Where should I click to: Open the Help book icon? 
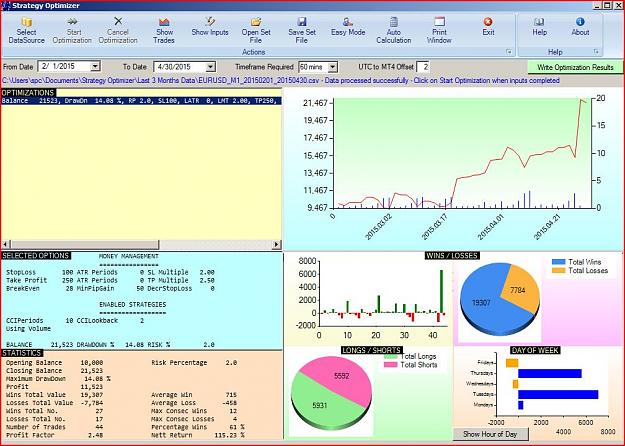coord(539,22)
